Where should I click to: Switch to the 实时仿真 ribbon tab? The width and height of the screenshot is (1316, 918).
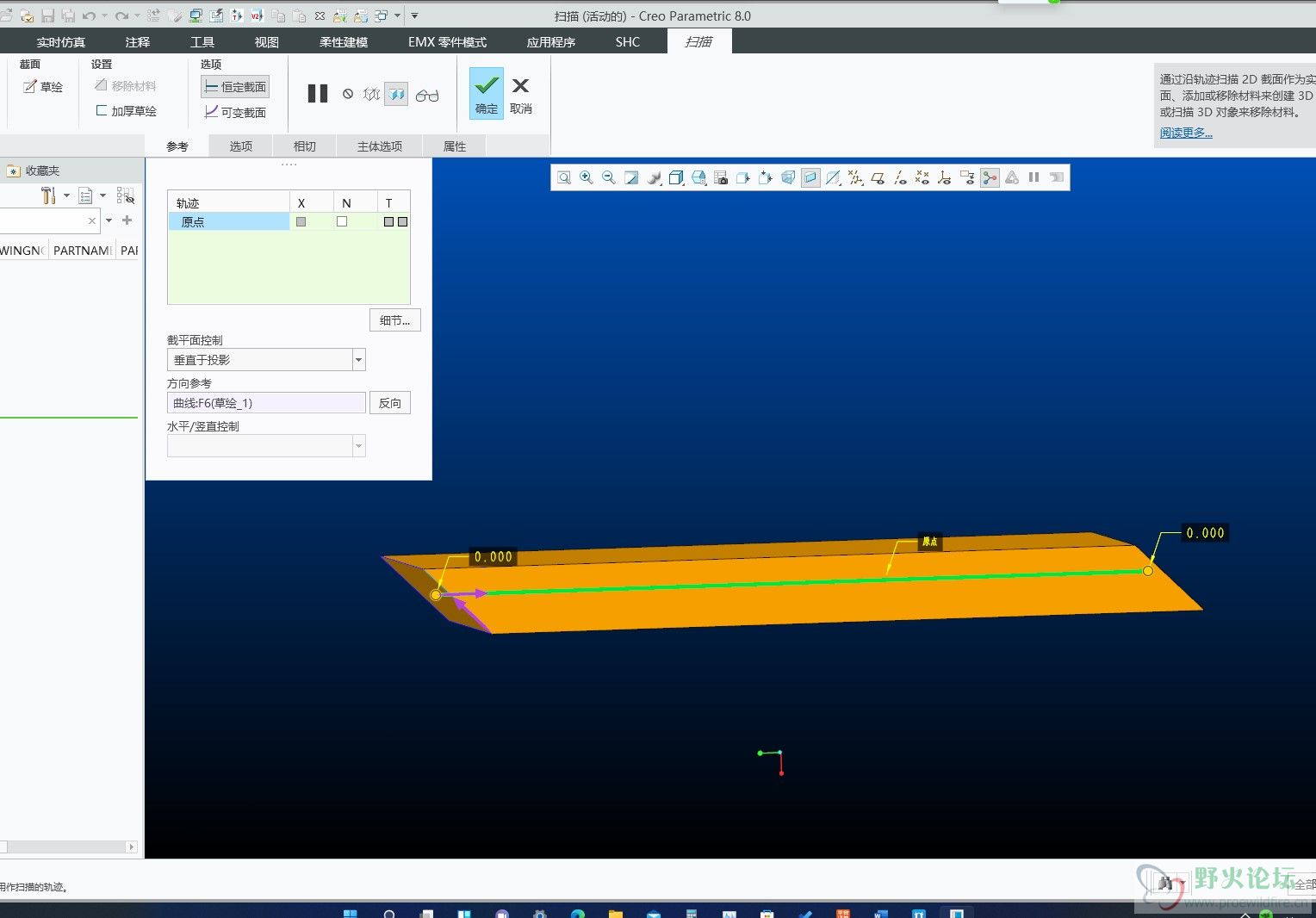pyautogui.click(x=60, y=41)
